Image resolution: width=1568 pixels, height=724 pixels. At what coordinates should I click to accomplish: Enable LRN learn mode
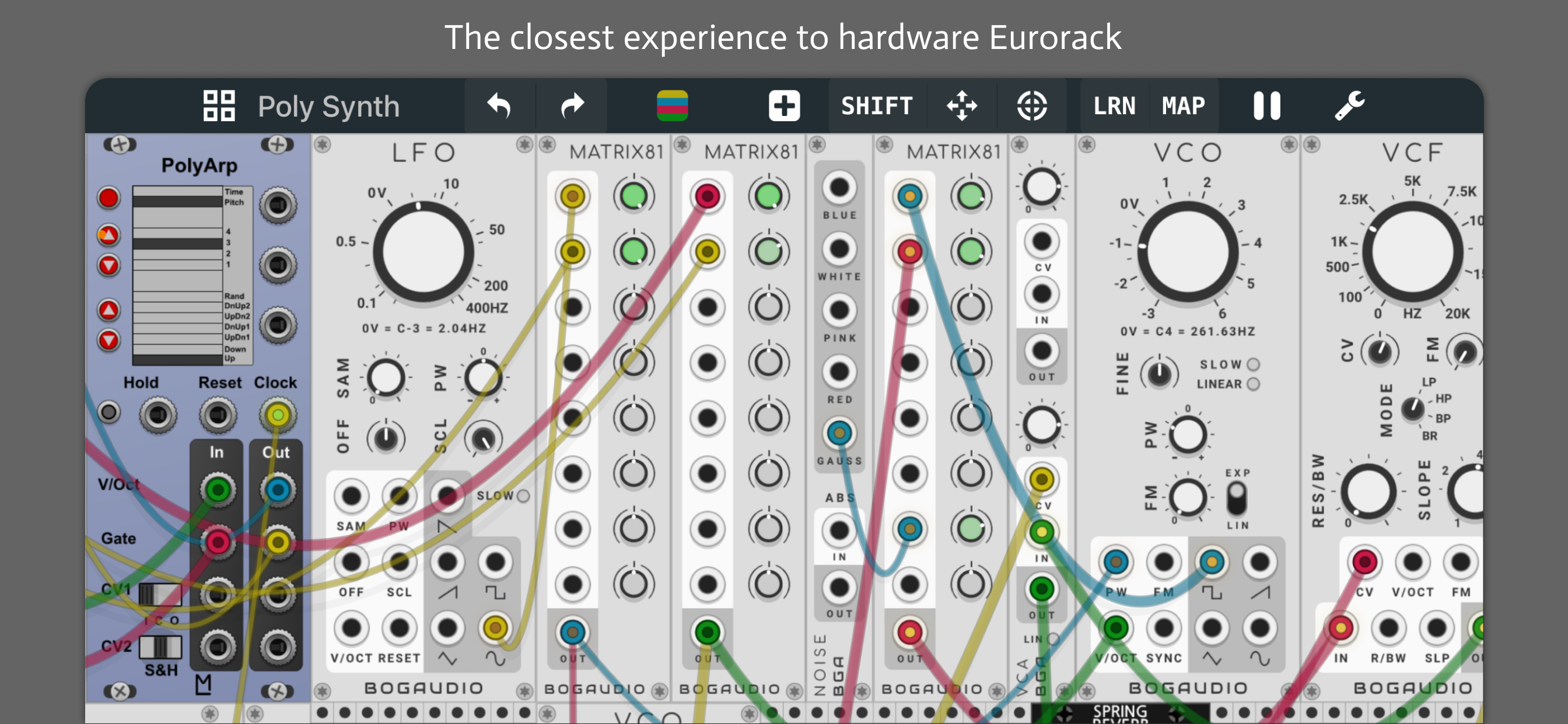[1114, 106]
